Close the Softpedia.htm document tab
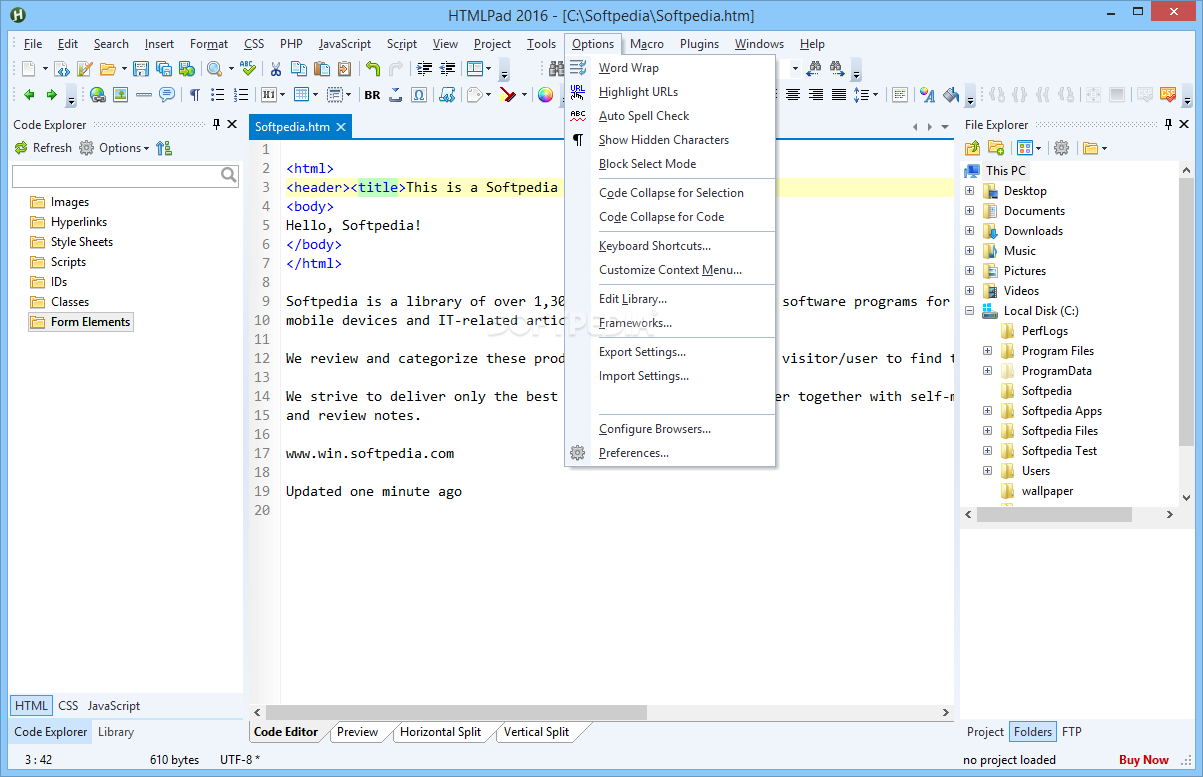1203x777 pixels. tap(341, 127)
